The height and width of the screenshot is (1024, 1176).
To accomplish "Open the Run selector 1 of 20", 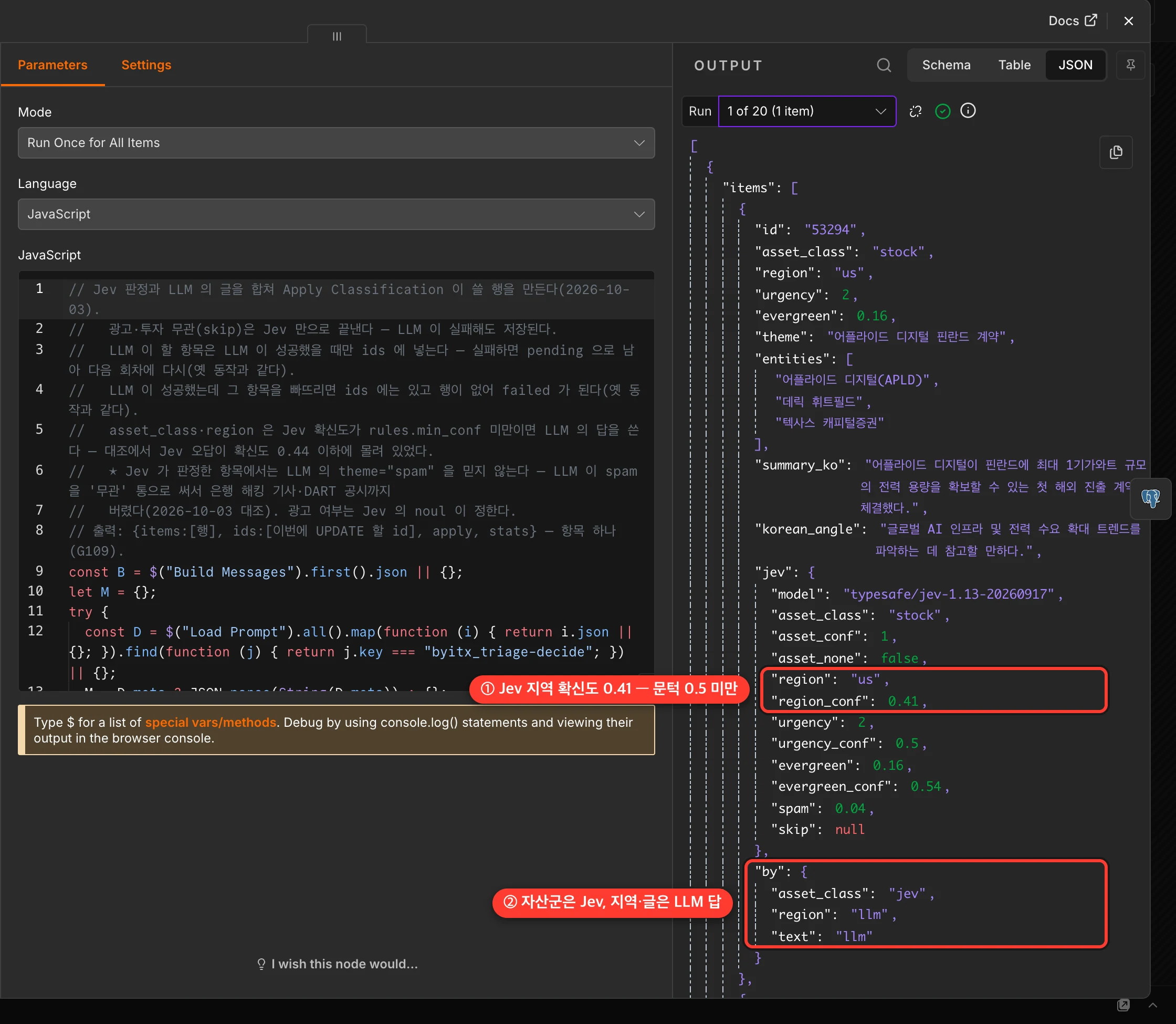I will (806, 111).
